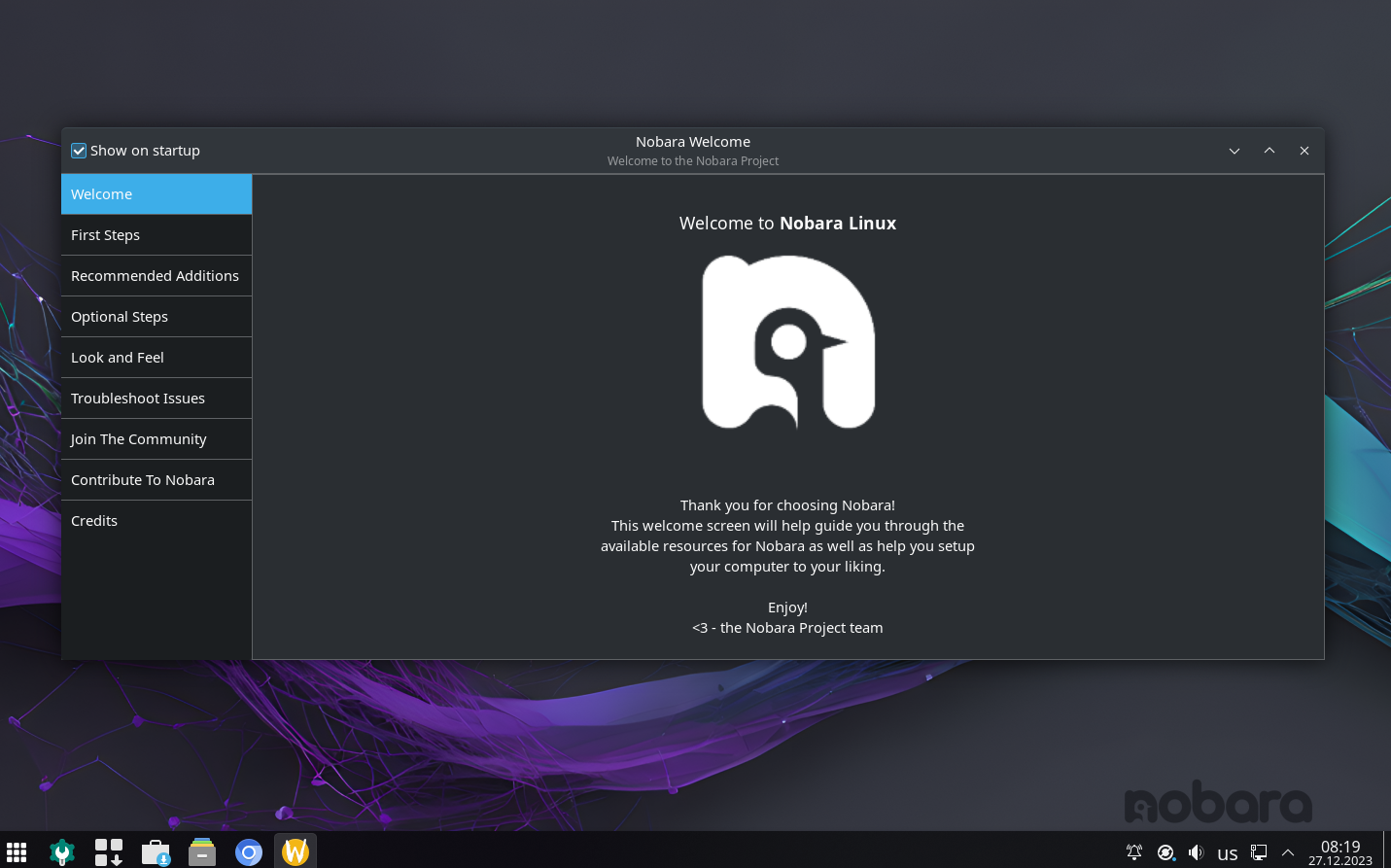Image resolution: width=1391 pixels, height=868 pixels.
Task: Switch to the First Steps tab
Action: tap(156, 235)
